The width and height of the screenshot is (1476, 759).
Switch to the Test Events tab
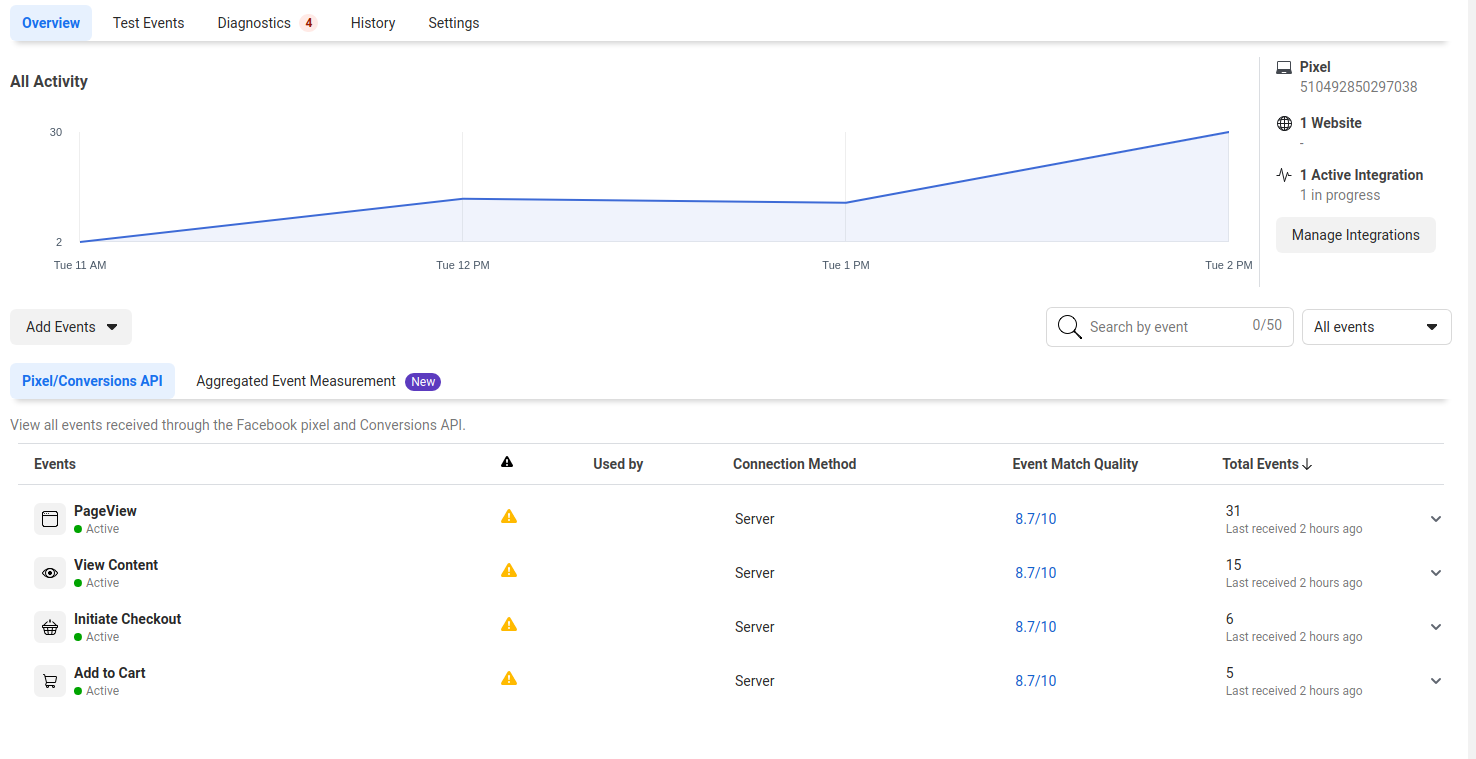[x=148, y=23]
